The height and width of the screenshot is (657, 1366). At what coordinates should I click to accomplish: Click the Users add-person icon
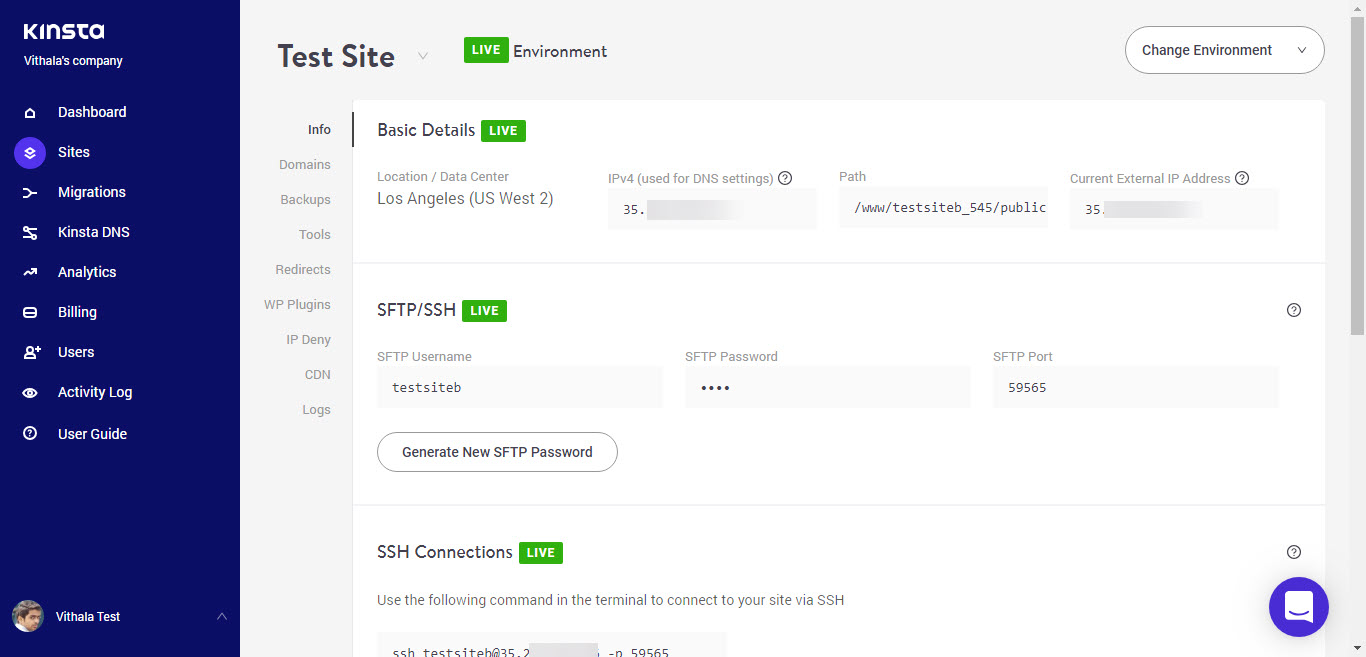[31, 353]
